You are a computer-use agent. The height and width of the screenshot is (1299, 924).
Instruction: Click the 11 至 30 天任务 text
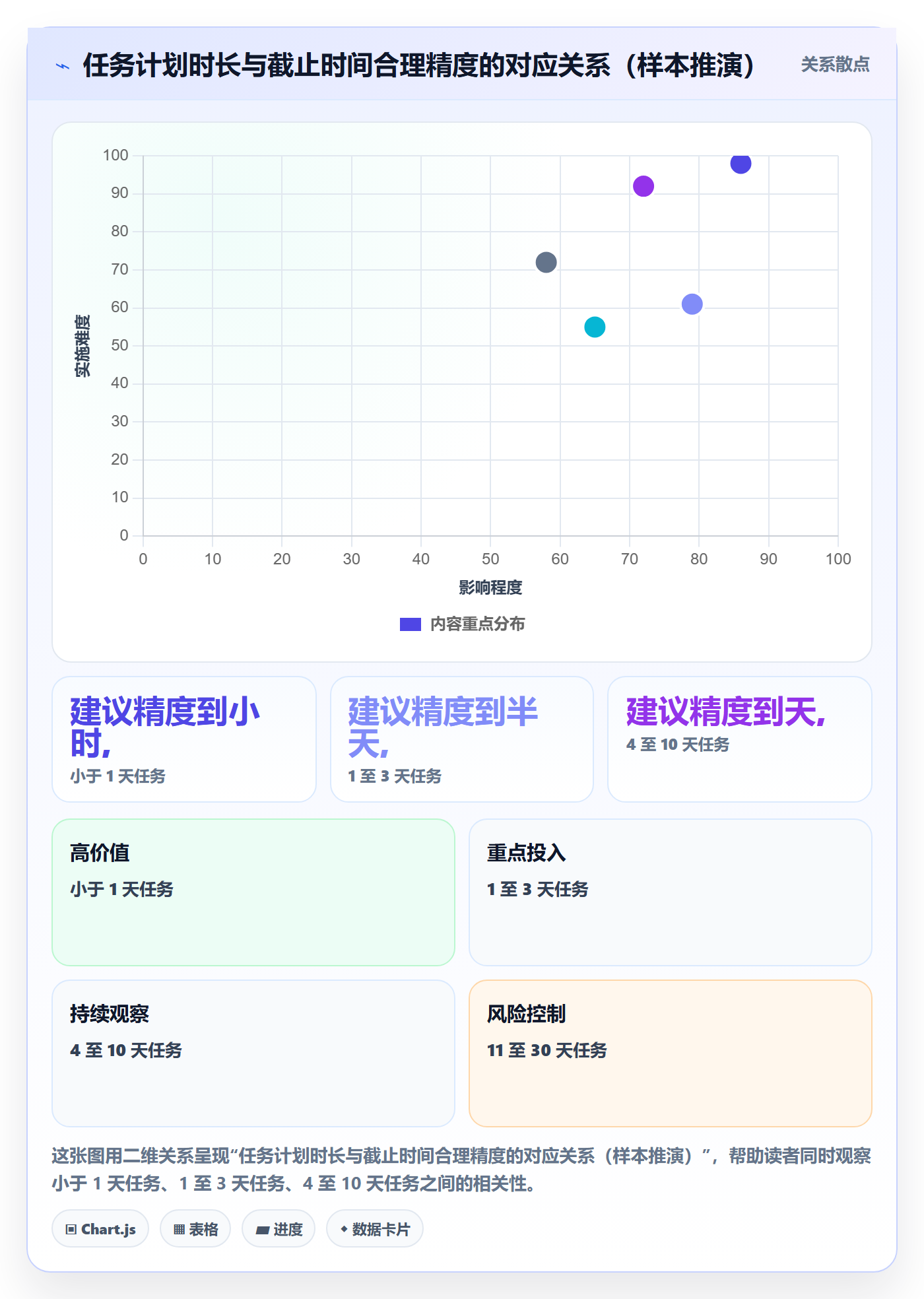point(547,1050)
